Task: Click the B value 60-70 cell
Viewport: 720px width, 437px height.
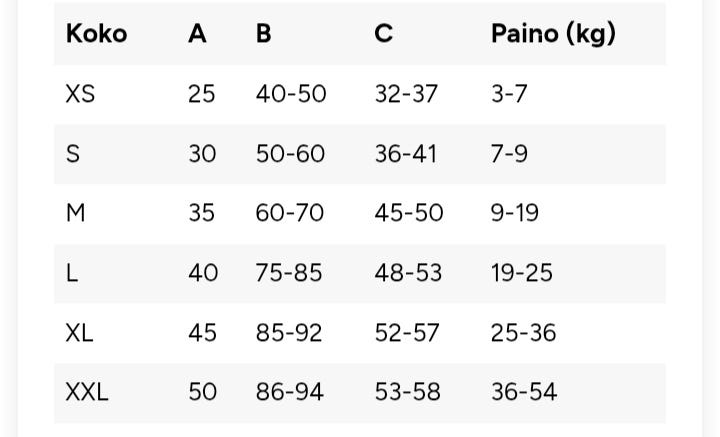Action: point(290,213)
